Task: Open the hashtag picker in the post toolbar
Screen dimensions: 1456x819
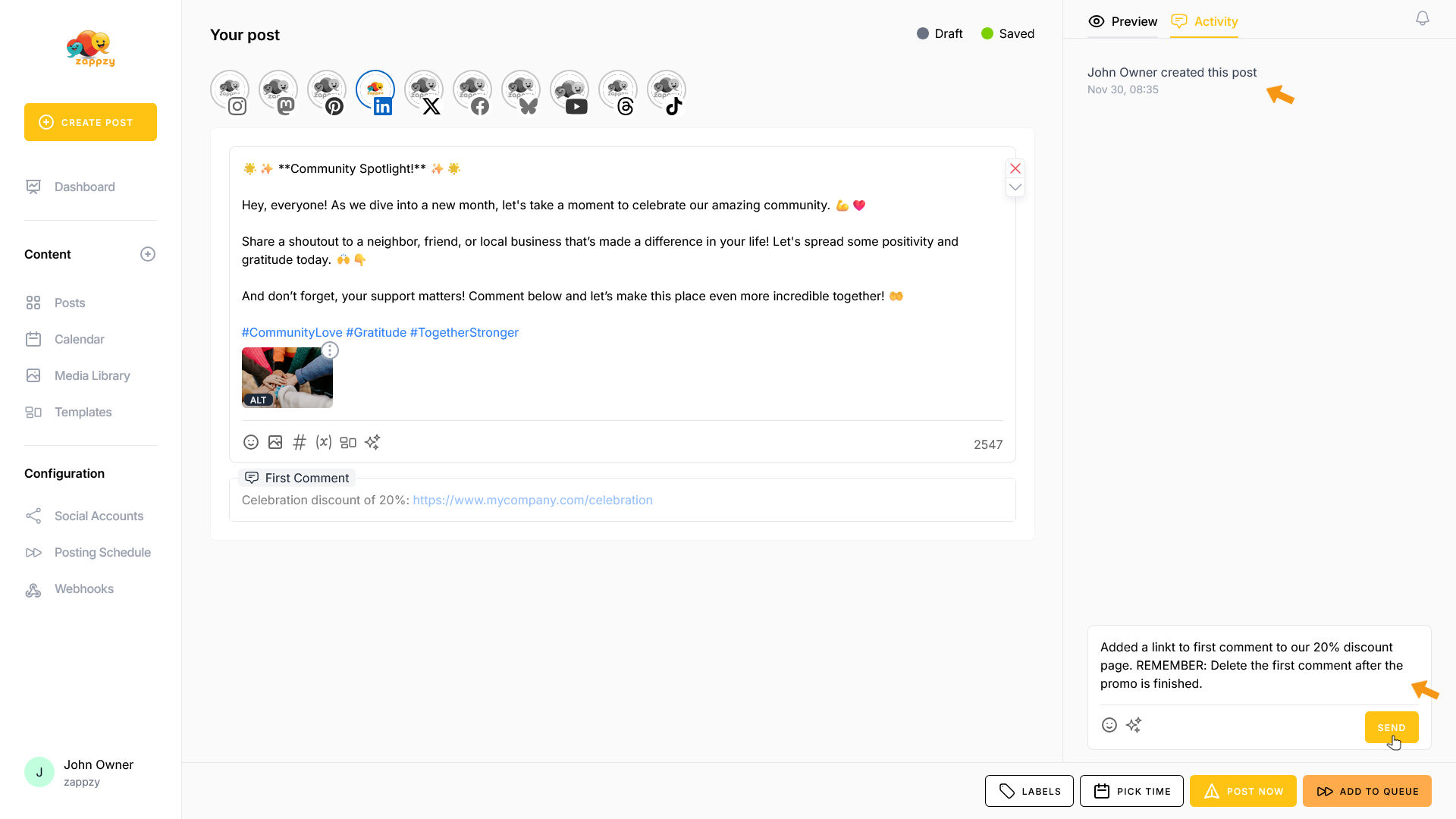Action: (x=300, y=442)
